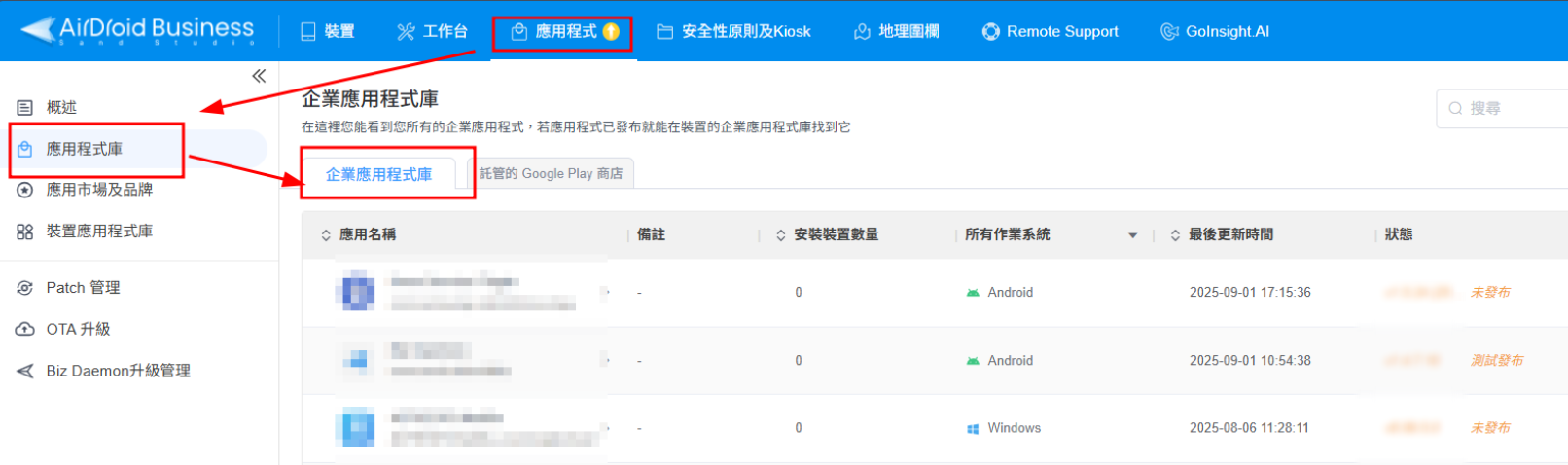Collapse the sidebar with double chevron
The image size is (1568, 465).
pos(259,76)
